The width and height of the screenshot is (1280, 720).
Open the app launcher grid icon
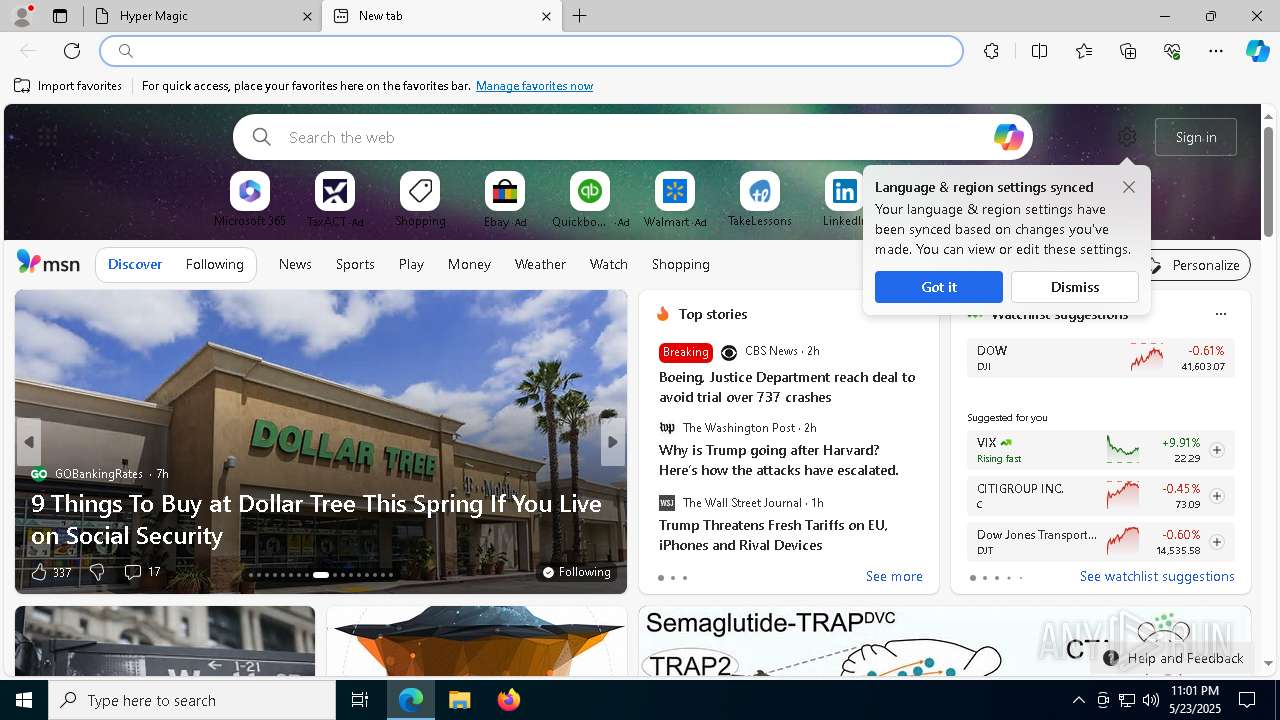tap(47, 137)
